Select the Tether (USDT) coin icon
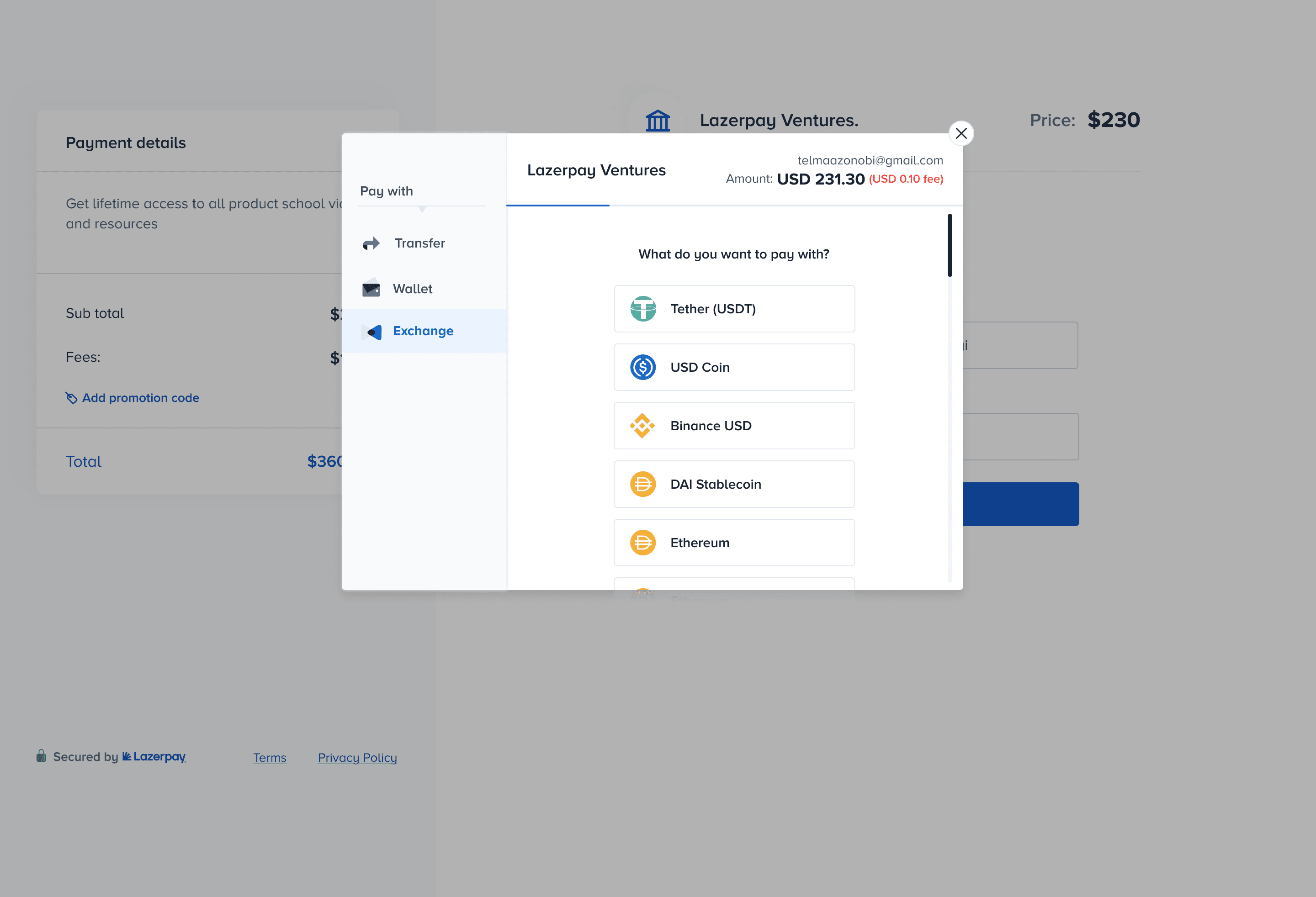 click(x=643, y=309)
